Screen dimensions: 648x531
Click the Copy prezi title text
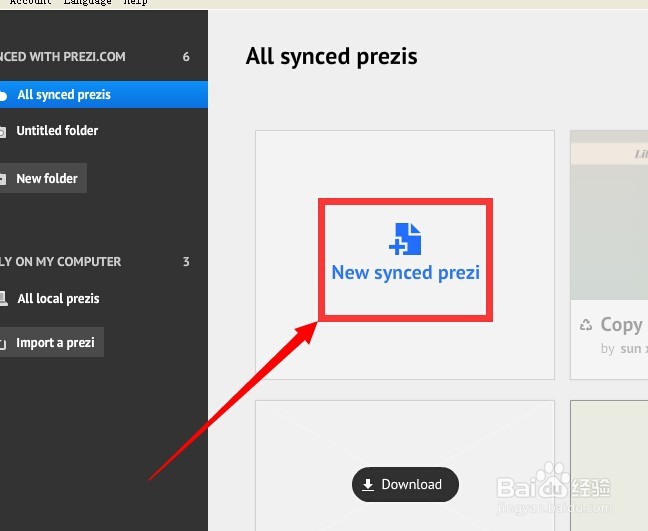click(x=622, y=325)
